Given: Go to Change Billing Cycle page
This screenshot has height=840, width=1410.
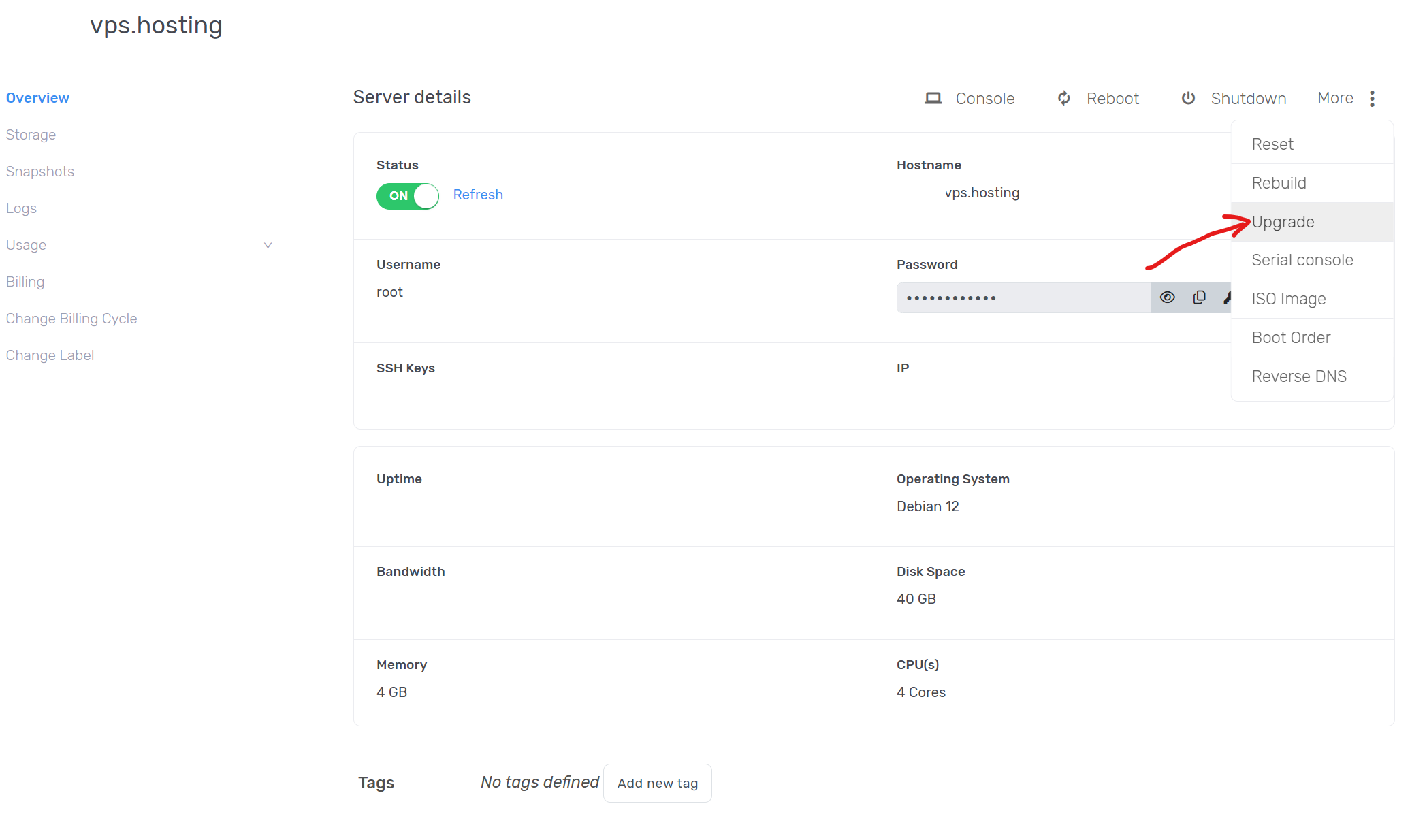Looking at the screenshot, I should coord(71,319).
